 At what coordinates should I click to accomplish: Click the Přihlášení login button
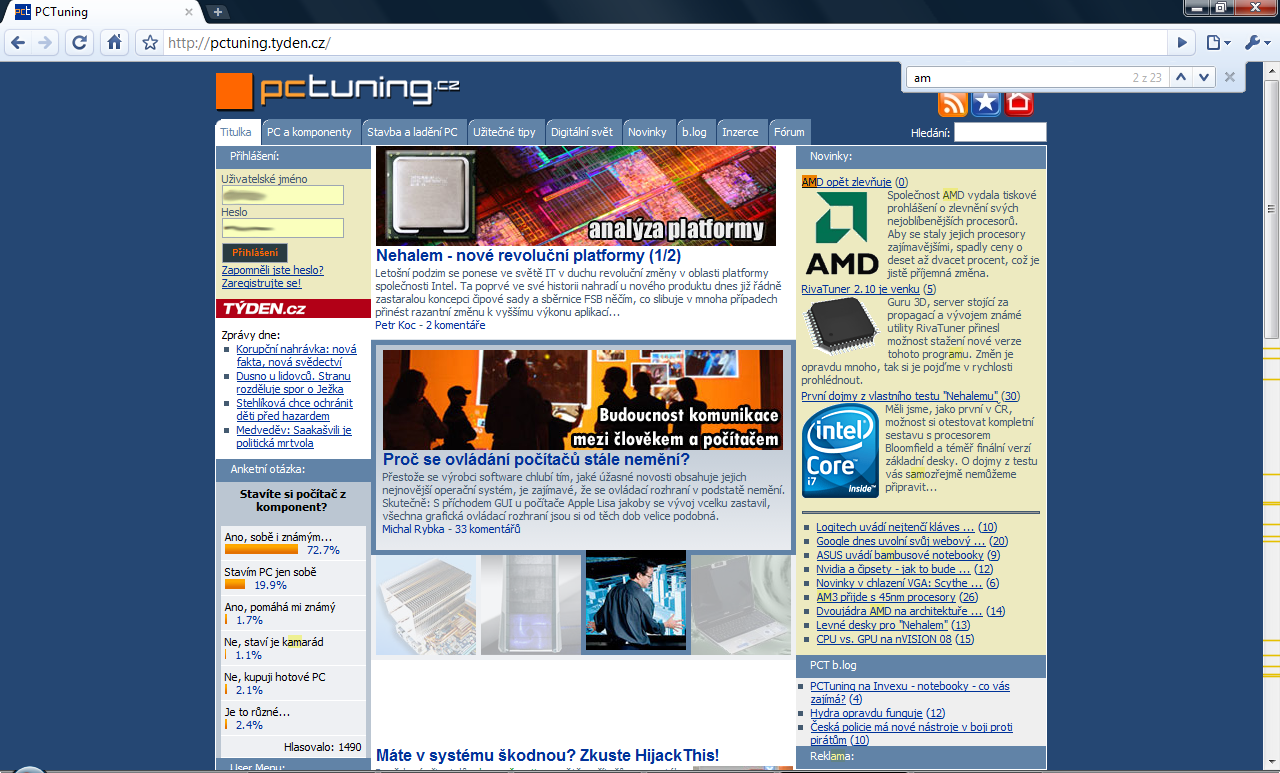click(255, 253)
